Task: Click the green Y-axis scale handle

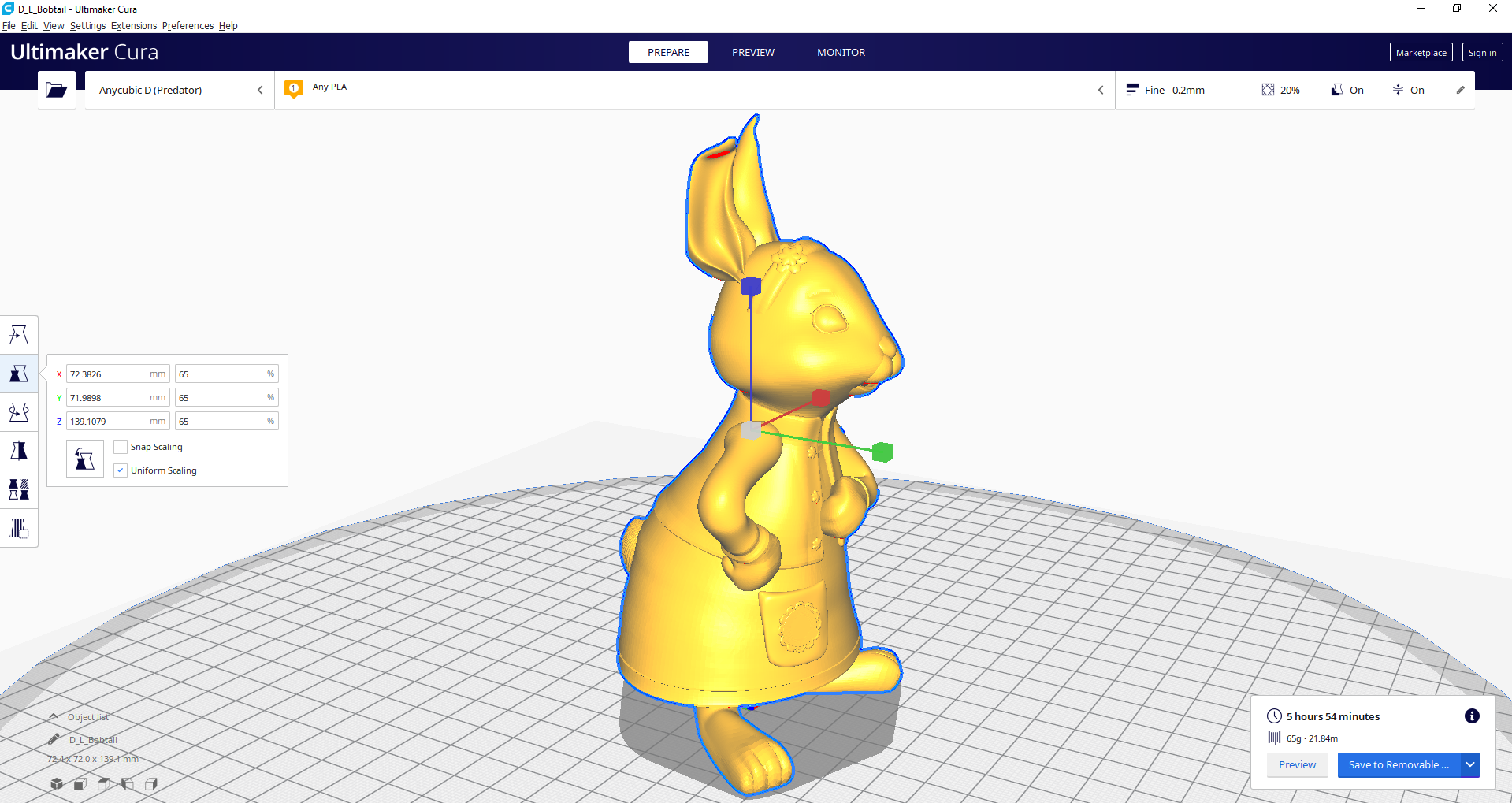Action: pyautogui.click(x=882, y=452)
